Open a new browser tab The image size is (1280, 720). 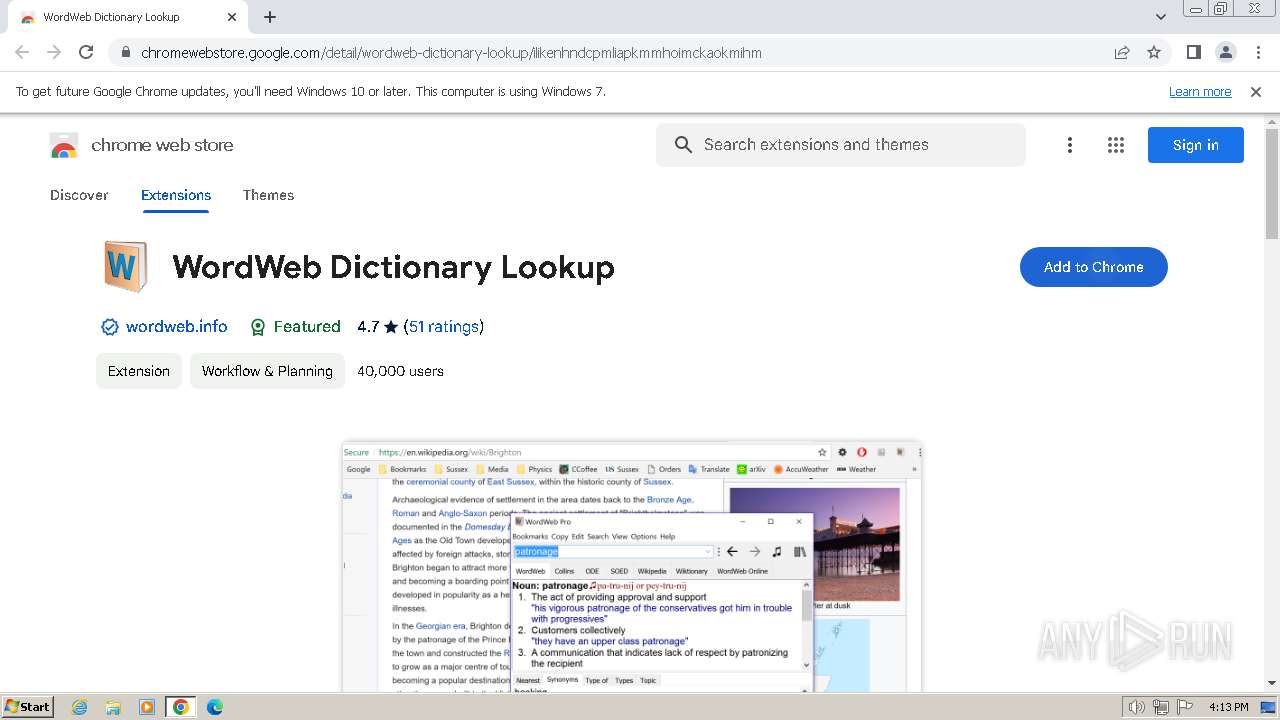pos(270,17)
